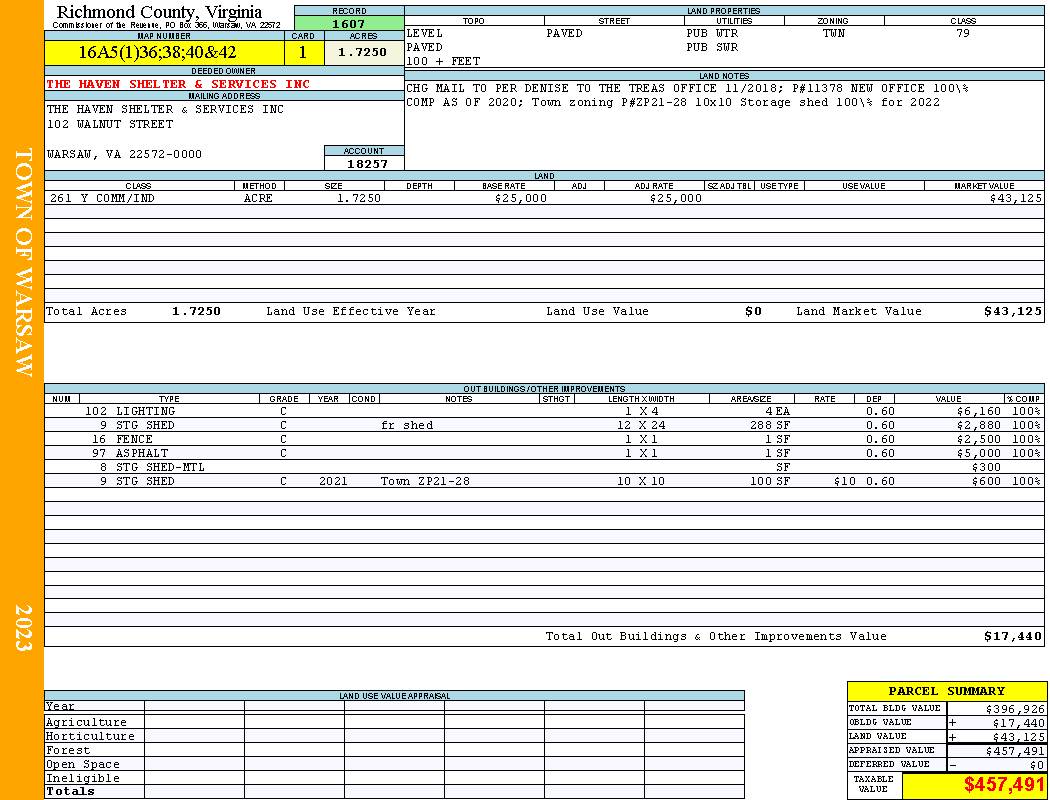Click the PUB SWR utilities entry
Image resolution: width=1050 pixels, height=800 pixels.
[712, 48]
